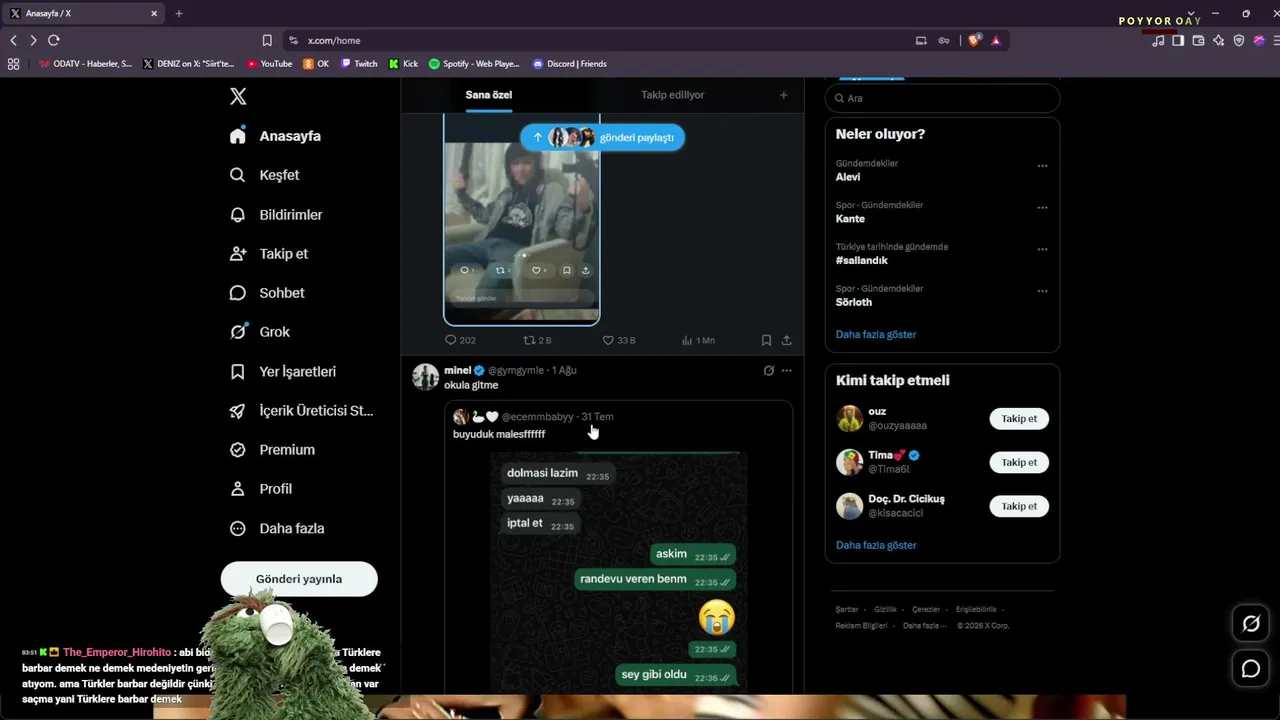Open the floating Grok button at right edge
This screenshot has height=720, width=1280.
(x=1251, y=624)
